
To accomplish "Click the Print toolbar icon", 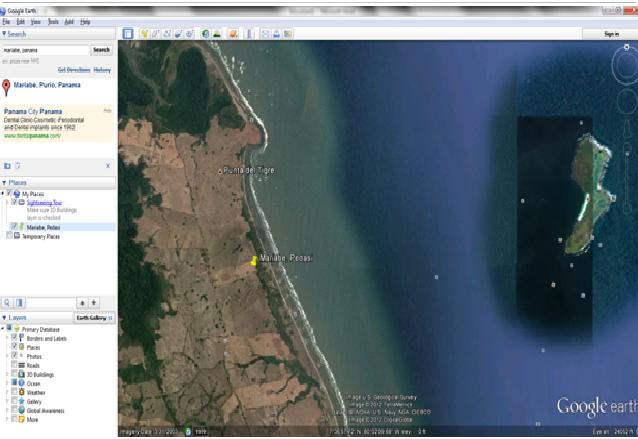I will [277, 33].
